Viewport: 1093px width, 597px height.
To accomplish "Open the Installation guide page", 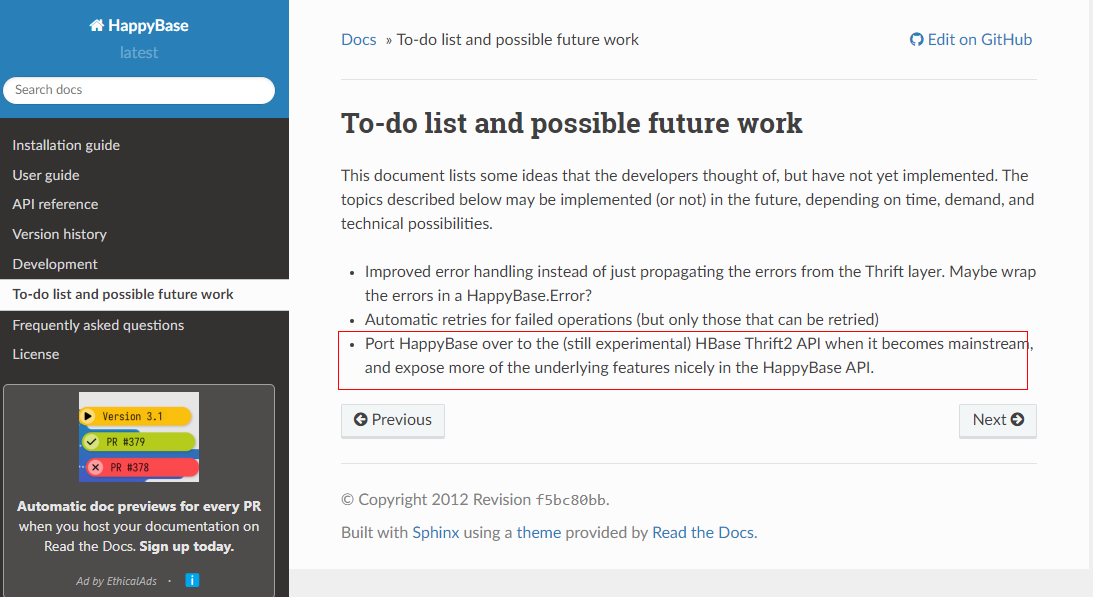I will [x=66, y=145].
